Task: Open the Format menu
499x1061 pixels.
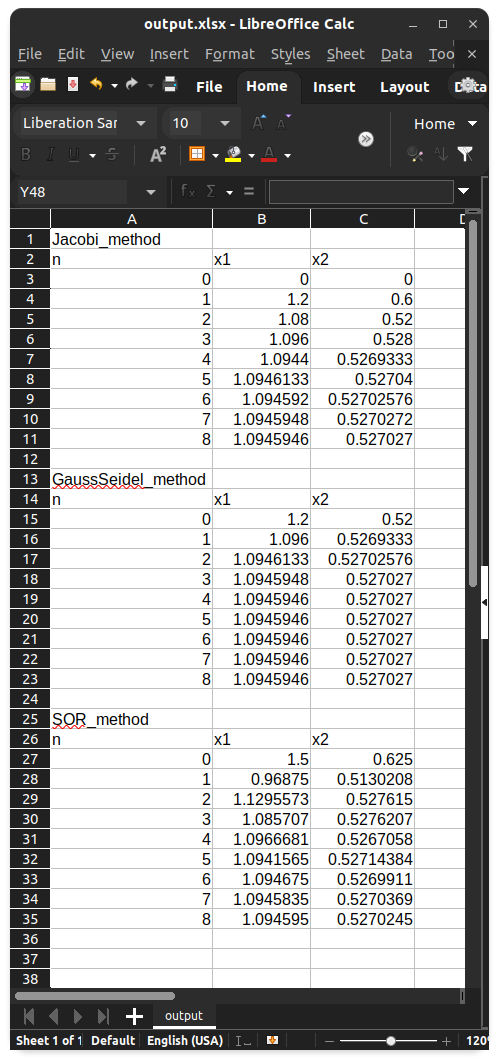Action: pos(230,54)
